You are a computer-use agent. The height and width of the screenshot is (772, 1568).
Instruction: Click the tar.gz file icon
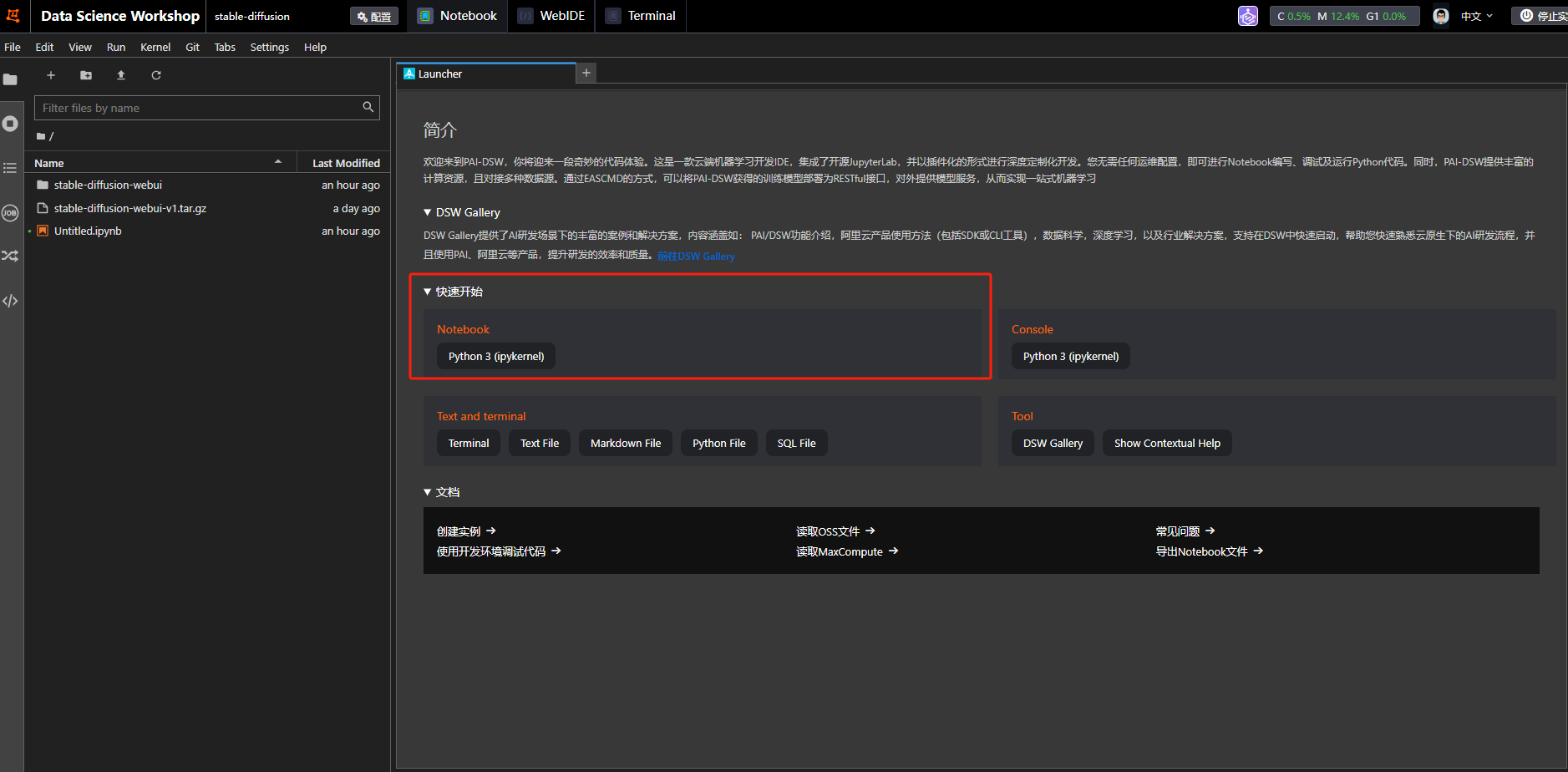tap(43, 208)
